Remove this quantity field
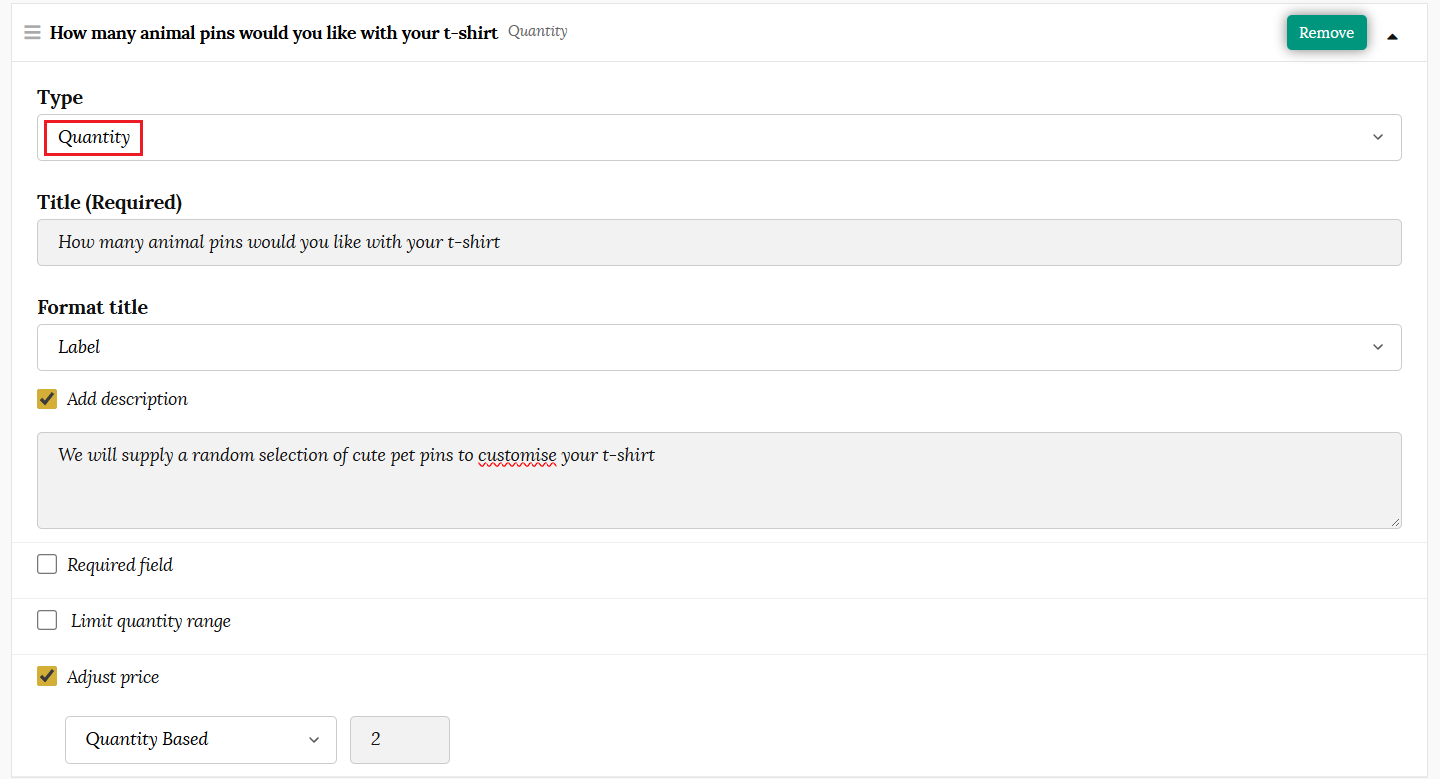 coord(1326,33)
